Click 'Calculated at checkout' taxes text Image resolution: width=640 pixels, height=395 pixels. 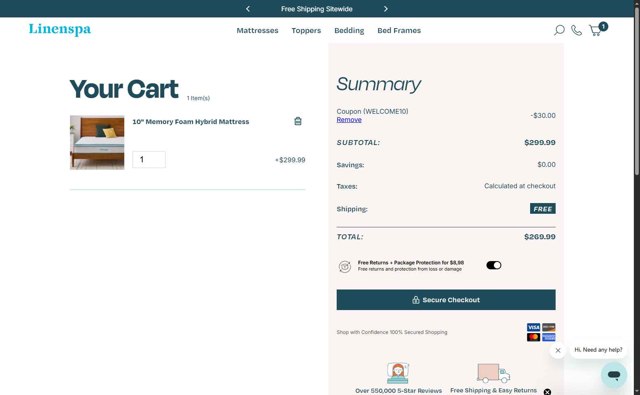[x=520, y=186]
